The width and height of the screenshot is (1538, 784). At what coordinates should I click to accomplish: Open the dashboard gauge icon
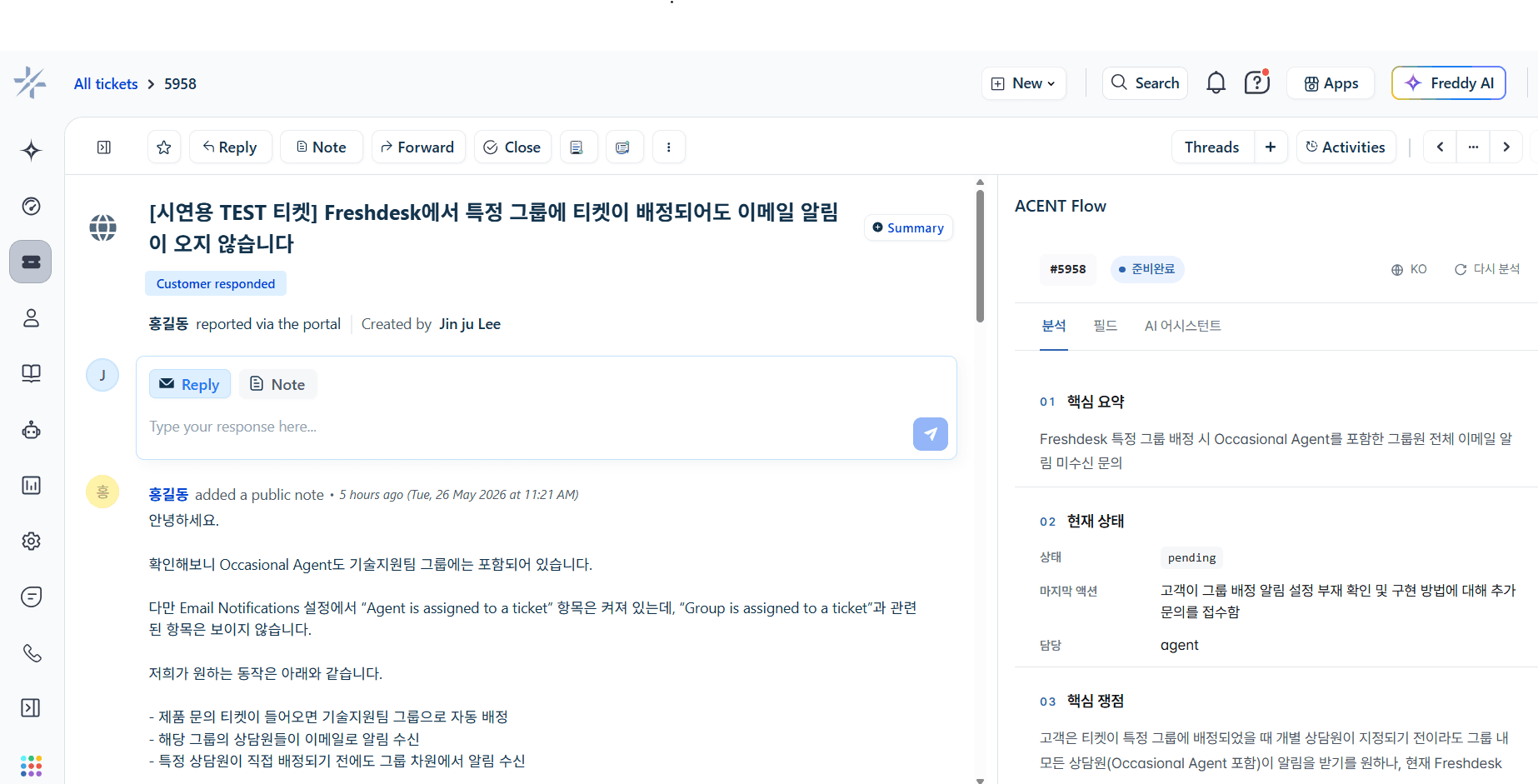pyautogui.click(x=31, y=206)
